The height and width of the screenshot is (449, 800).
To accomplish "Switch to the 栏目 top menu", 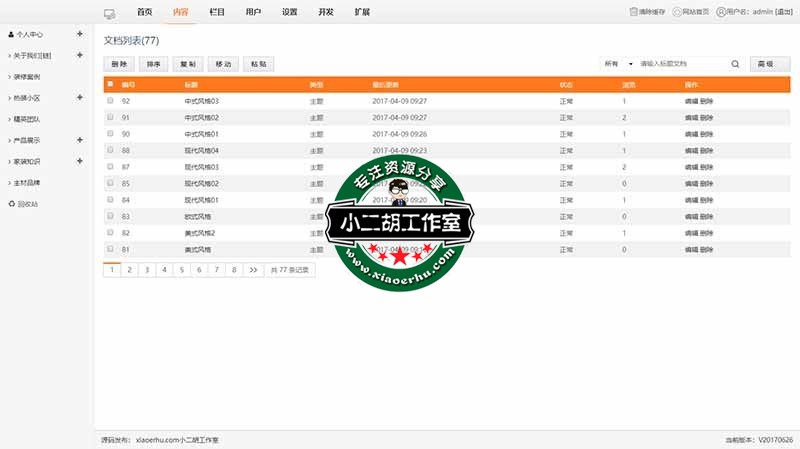I will click(x=217, y=13).
